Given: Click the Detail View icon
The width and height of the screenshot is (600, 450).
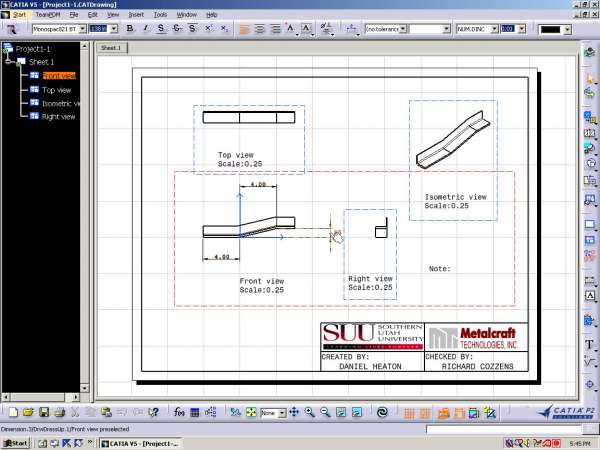Looking at the screenshot, I should point(590,148).
